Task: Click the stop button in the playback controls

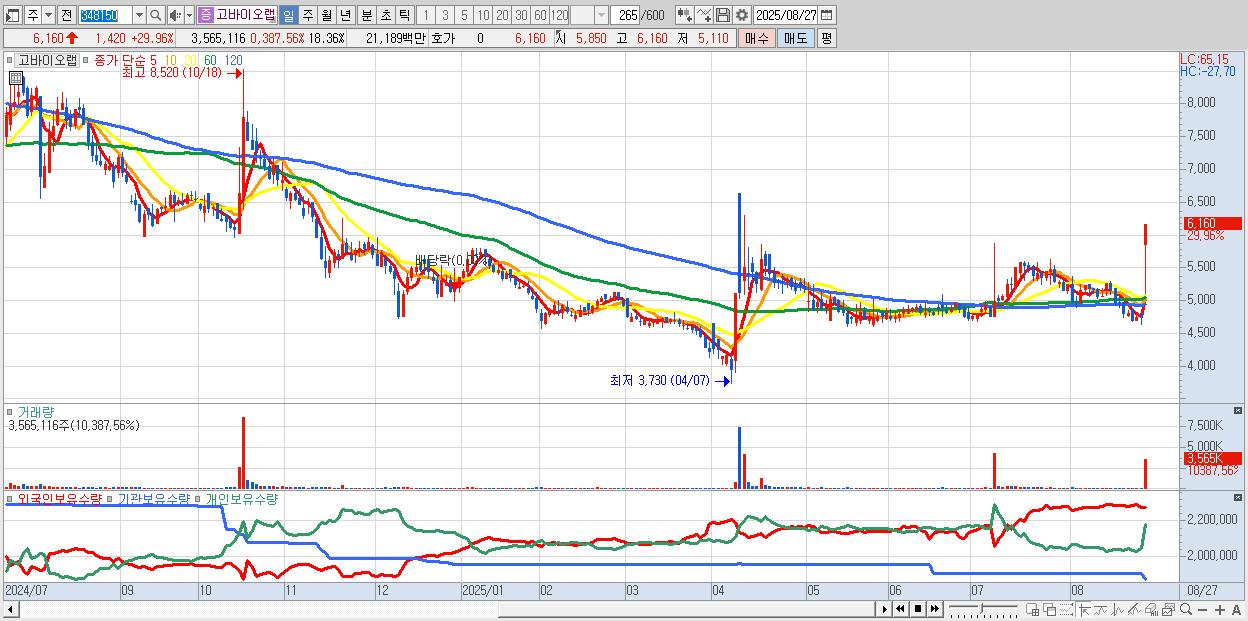Action: pyautogui.click(x=918, y=609)
